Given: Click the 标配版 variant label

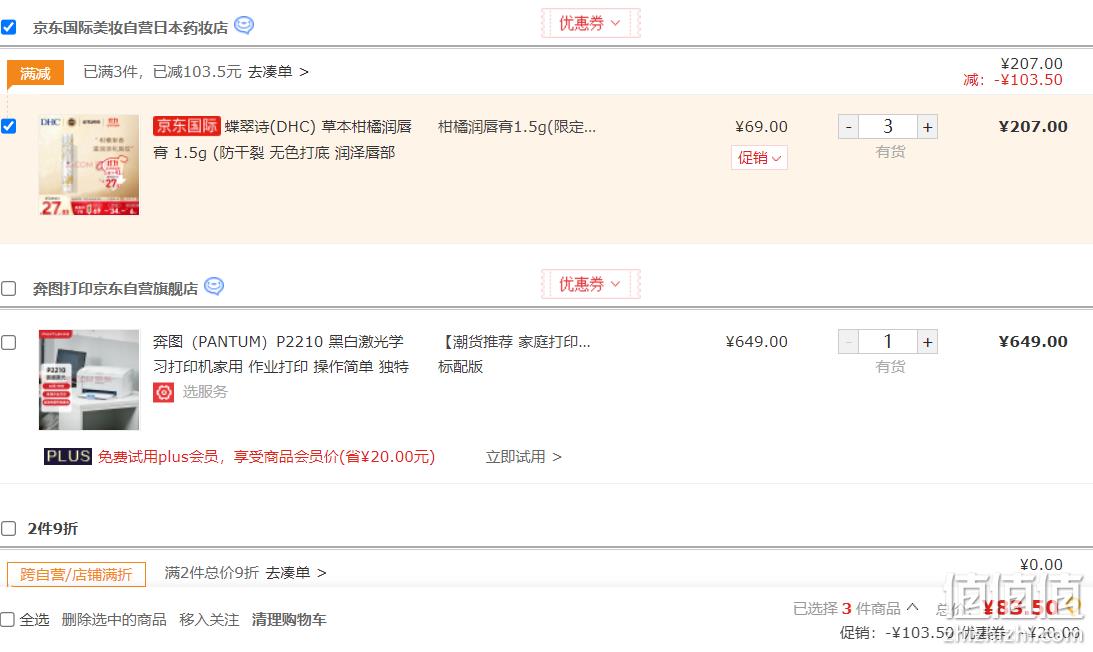Looking at the screenshot, I should [460, 367].
